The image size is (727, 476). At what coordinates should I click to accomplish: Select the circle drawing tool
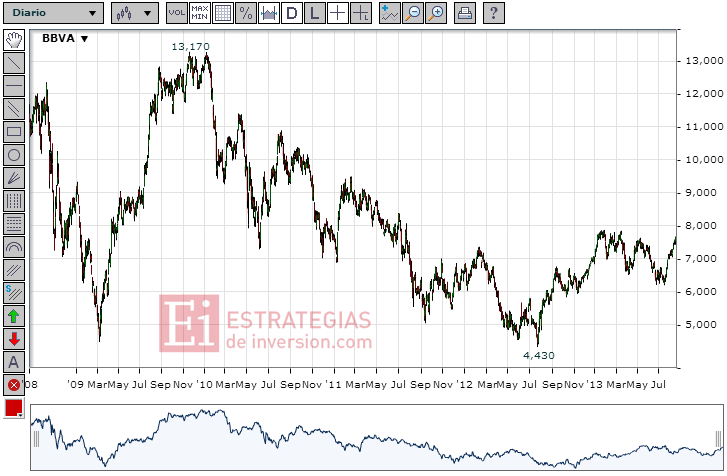[x=14, y=155]
